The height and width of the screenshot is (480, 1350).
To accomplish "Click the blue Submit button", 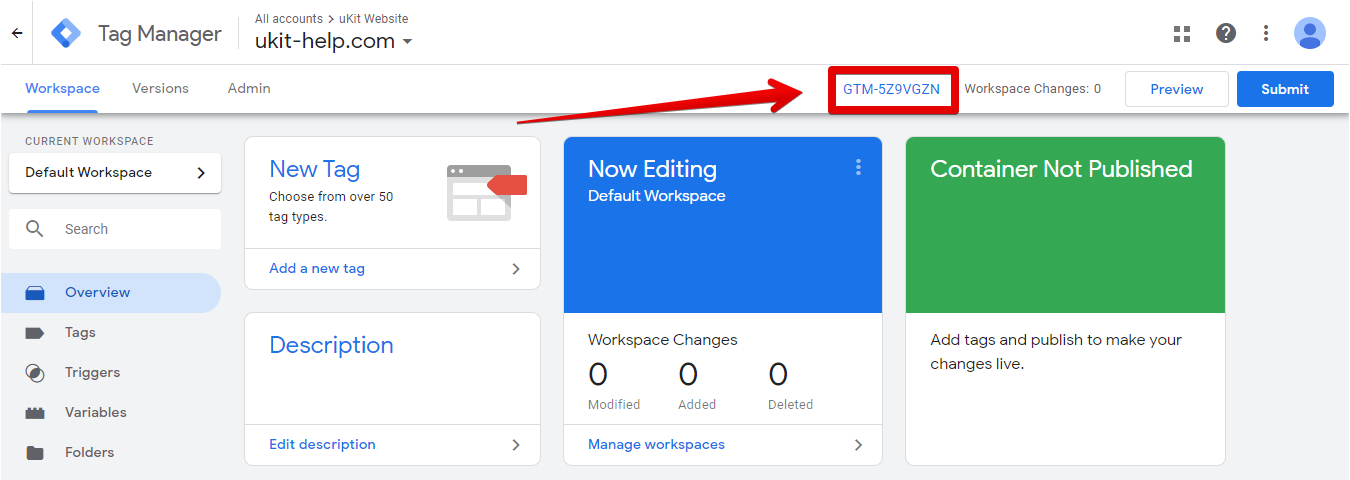I will click(x=1285, y=89).
